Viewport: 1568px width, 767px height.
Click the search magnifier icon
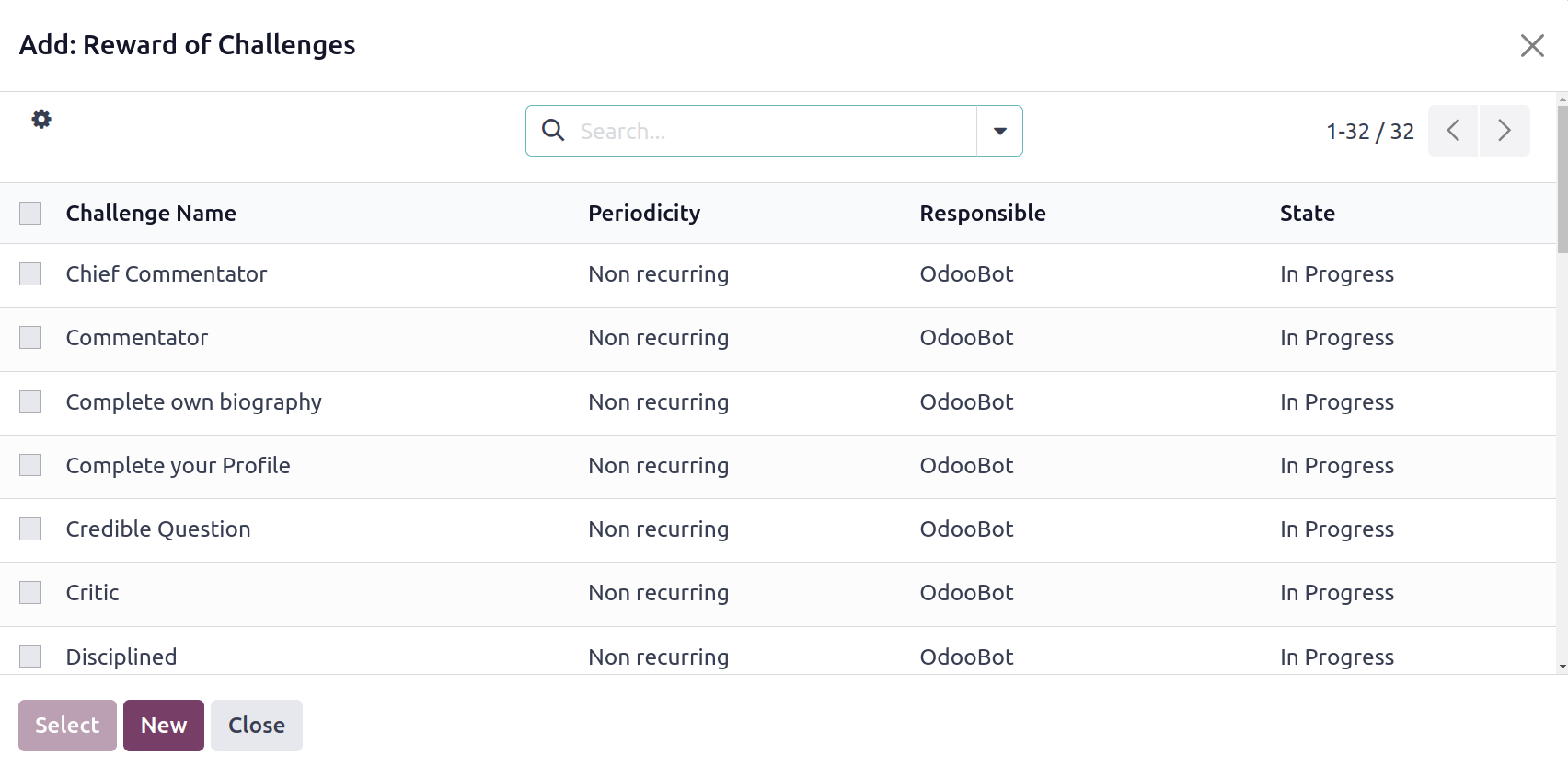pyautogui.click(x=553, y=131)
